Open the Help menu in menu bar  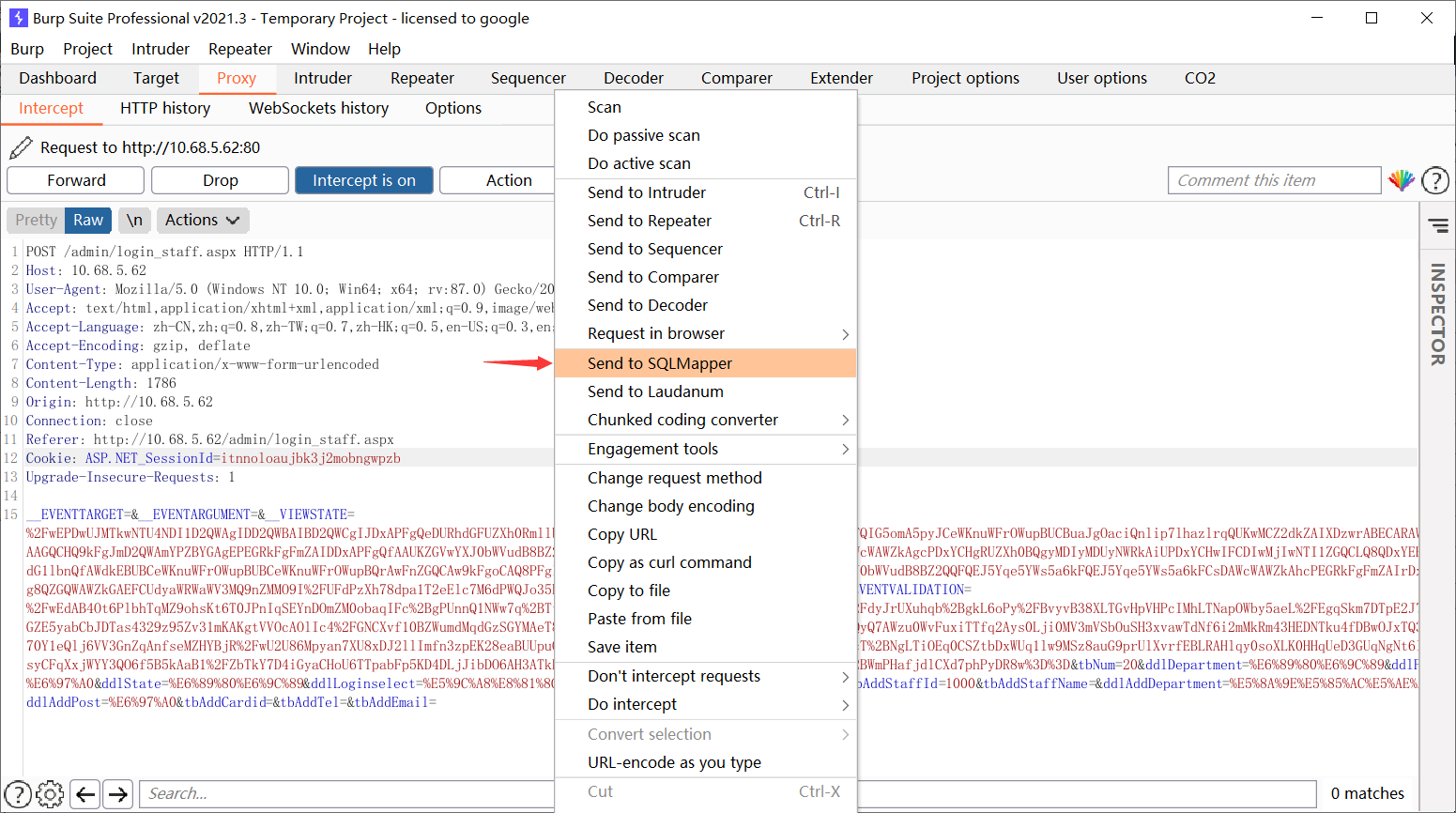click(384, 49)
